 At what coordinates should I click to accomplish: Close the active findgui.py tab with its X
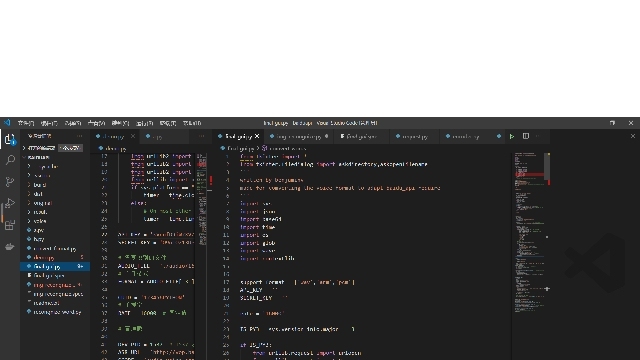click(257, 136)
